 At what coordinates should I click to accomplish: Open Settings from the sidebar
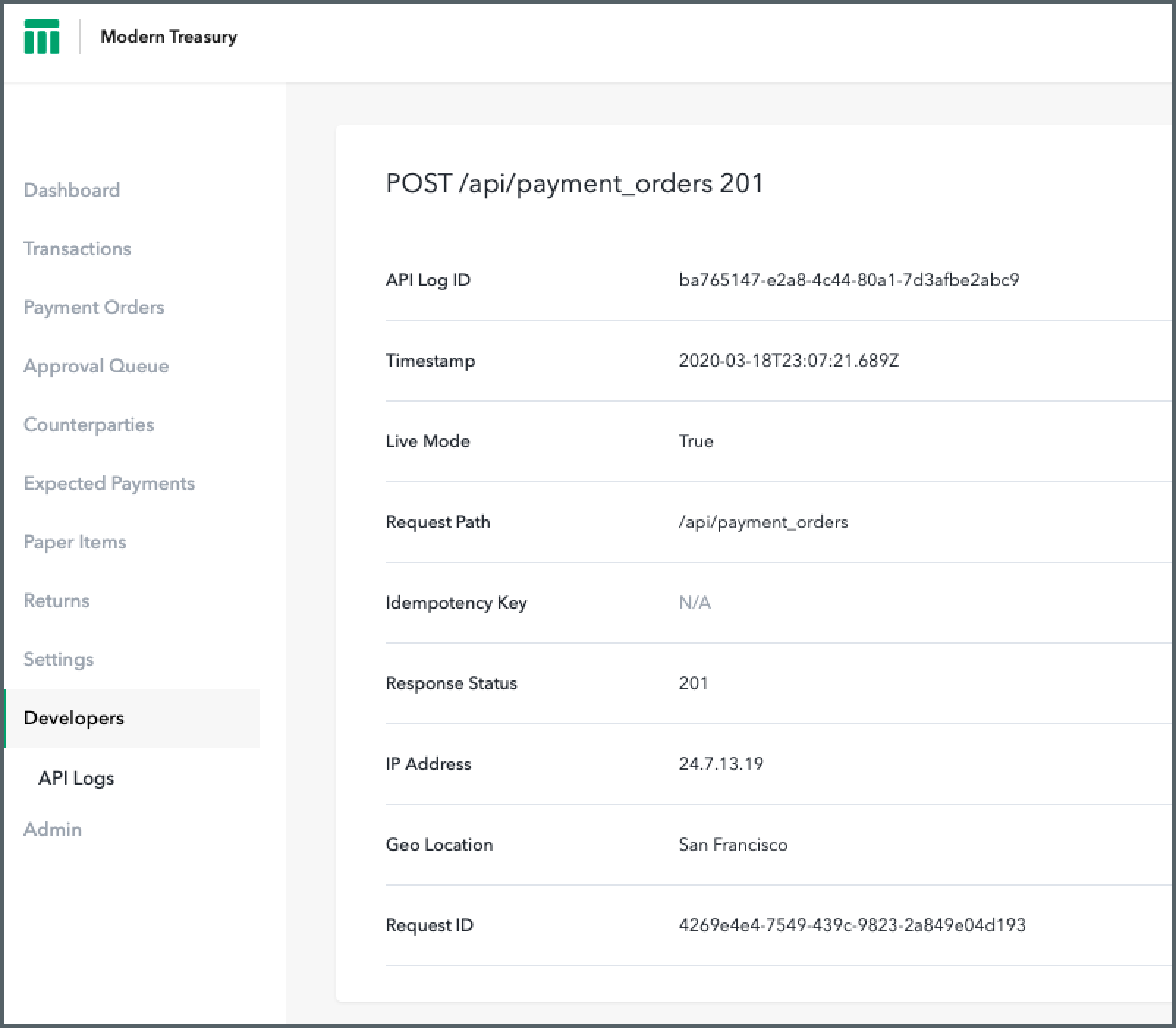pos(58,659)
